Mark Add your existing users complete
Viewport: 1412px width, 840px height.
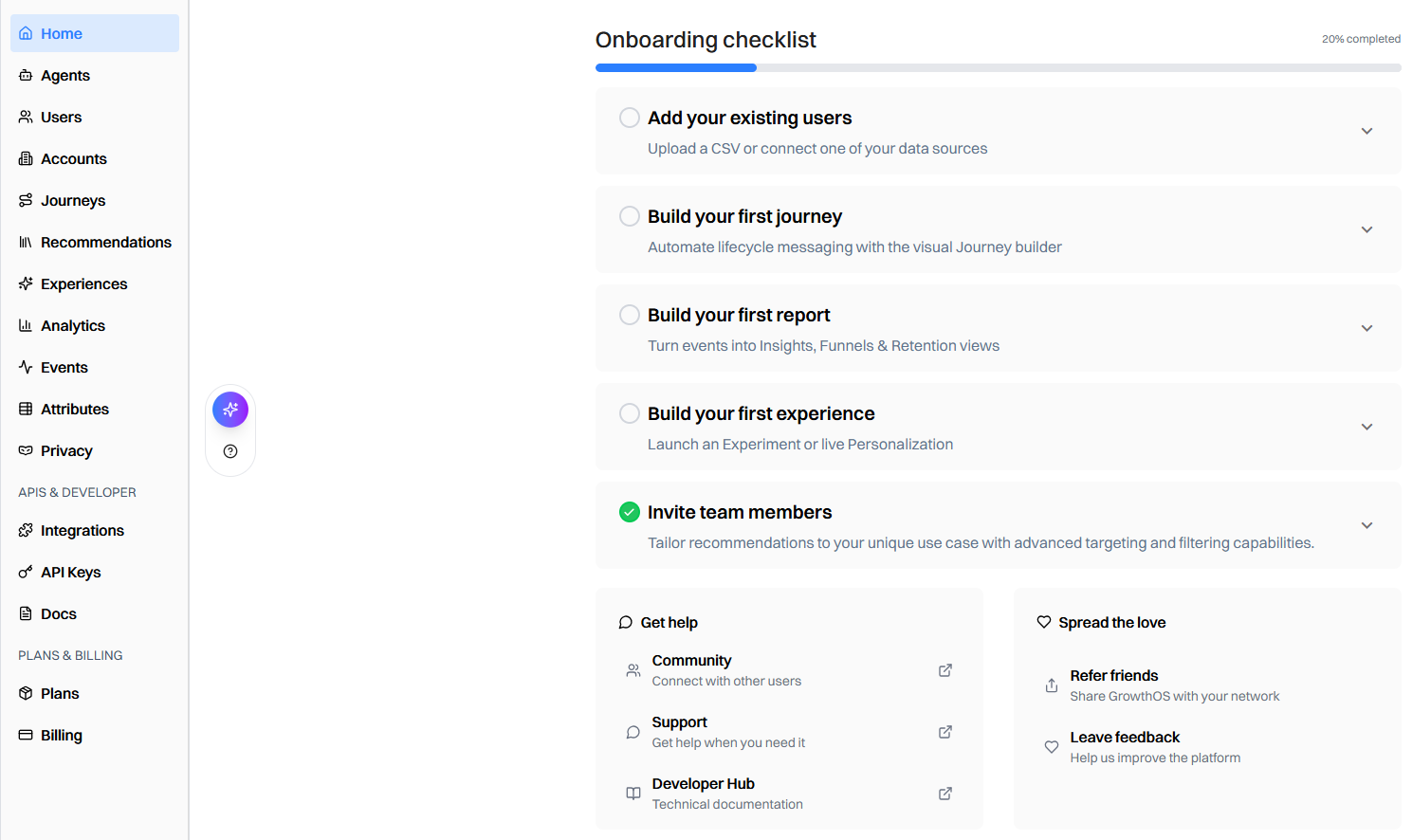tap(630, 118)
